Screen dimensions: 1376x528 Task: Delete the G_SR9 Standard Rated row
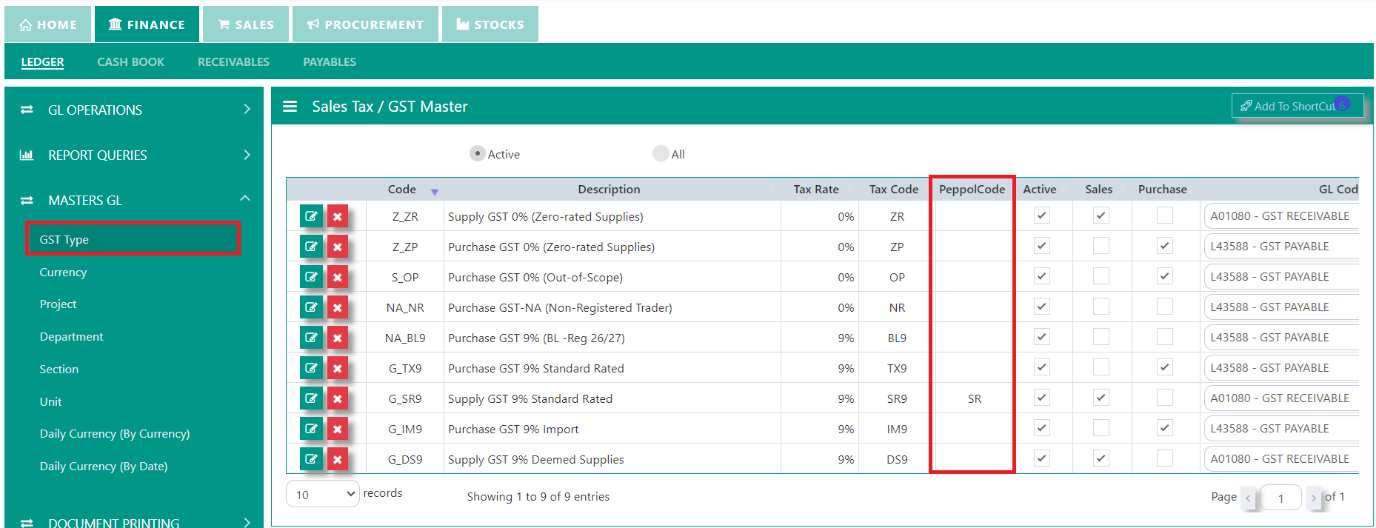coord(338,398)
